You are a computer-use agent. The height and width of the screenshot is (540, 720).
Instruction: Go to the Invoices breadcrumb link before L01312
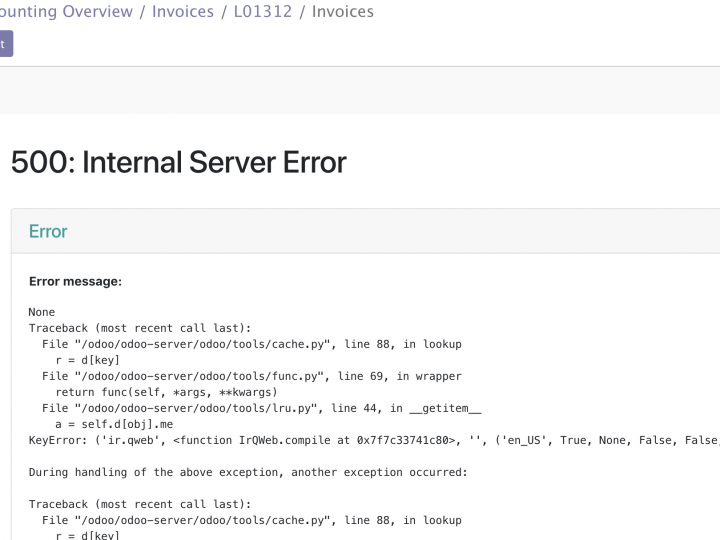[x=183, y=12]
